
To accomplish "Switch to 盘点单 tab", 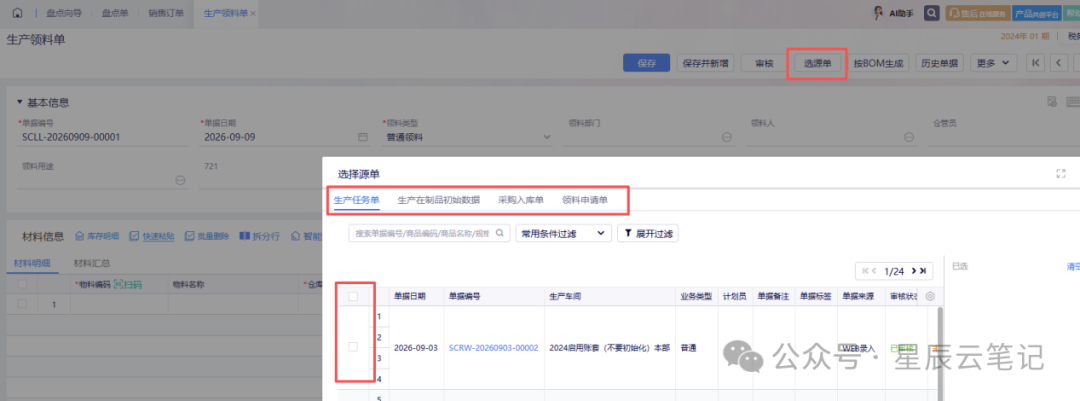I will [114, 14].
